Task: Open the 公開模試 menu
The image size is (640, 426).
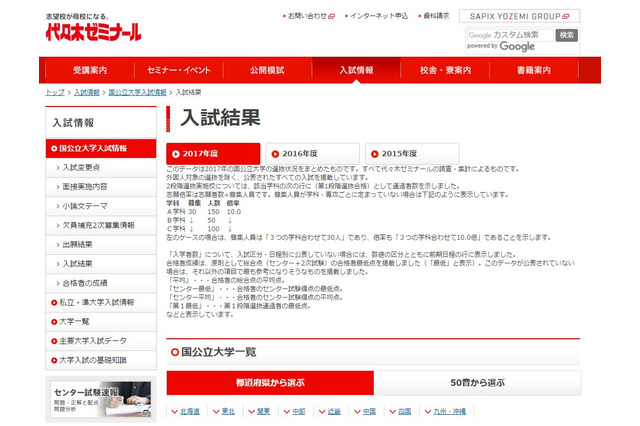Action: pyautogui.click(x=267, y=70)
